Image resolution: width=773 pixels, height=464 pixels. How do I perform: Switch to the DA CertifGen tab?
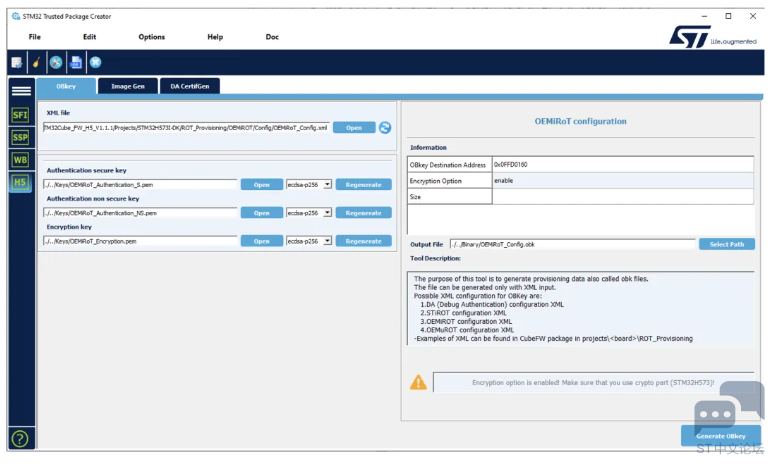190,86
